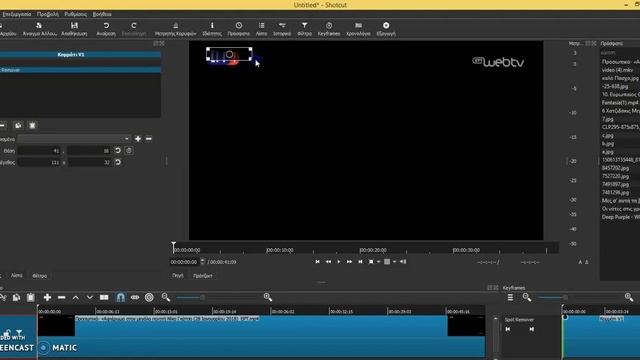Save preset with the plus button

[x=138, y=139]
